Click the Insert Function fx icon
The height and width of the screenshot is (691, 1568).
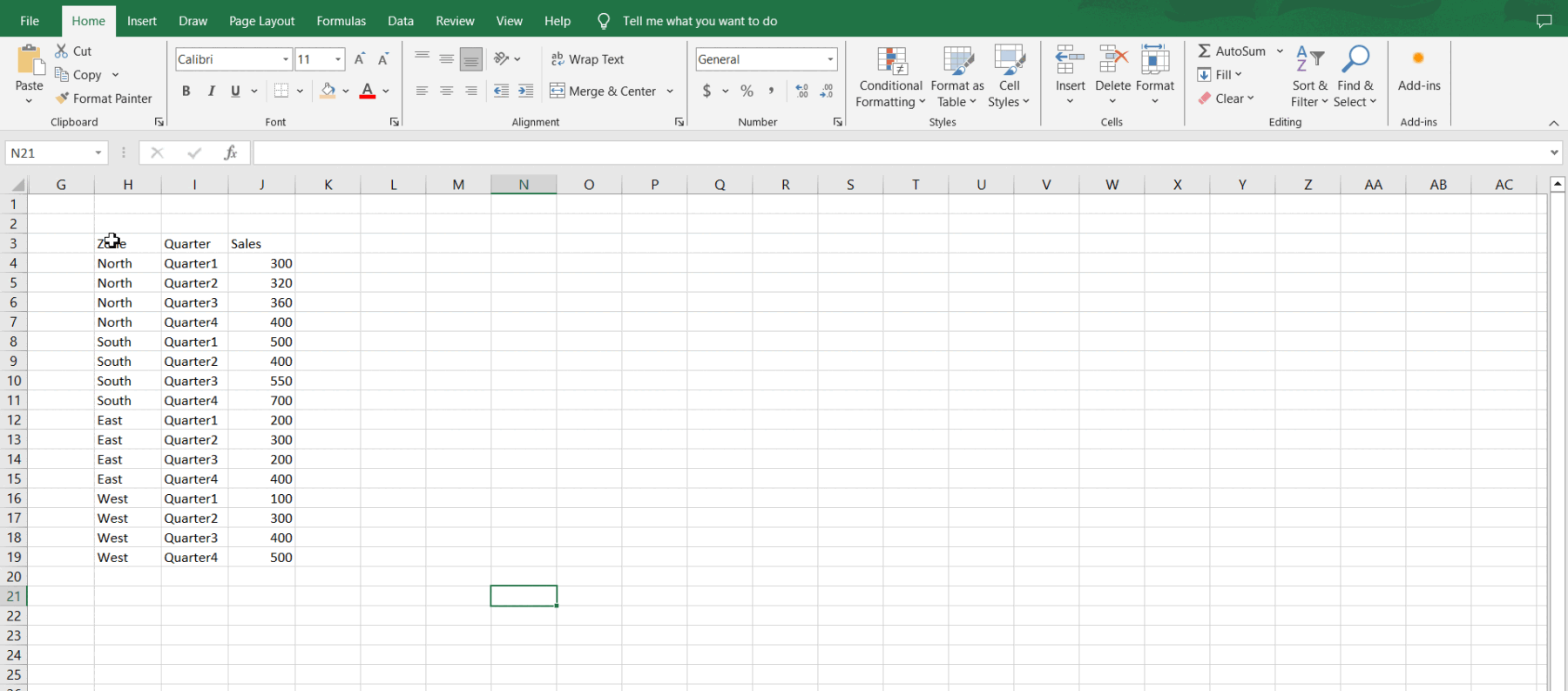tap(231, 152)
